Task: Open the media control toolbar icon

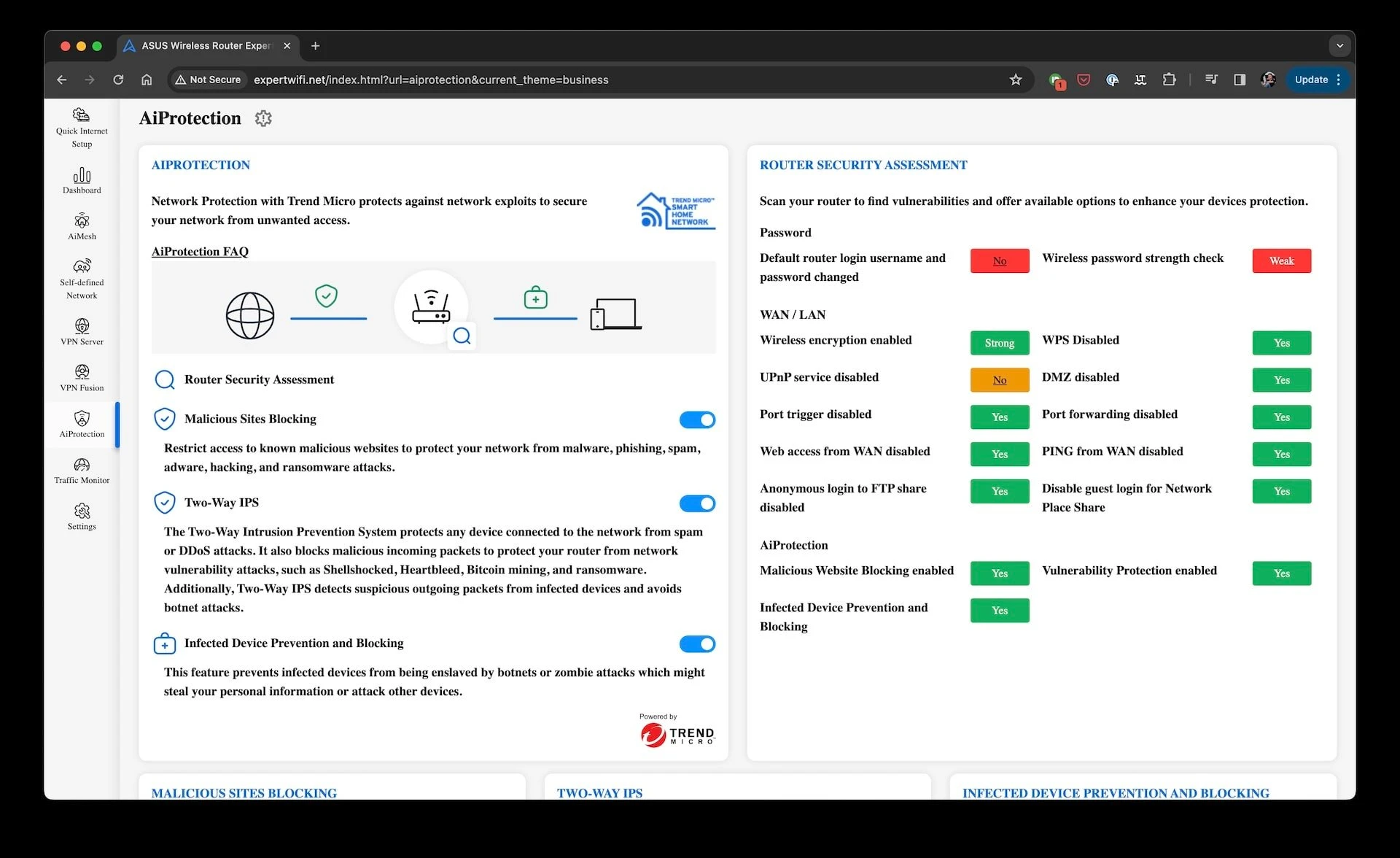Action: tap(1211, 80)
